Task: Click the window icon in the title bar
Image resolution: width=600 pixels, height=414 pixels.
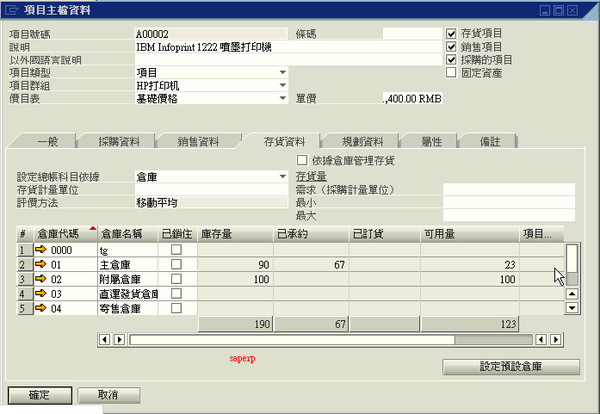Action: [11, 10]
